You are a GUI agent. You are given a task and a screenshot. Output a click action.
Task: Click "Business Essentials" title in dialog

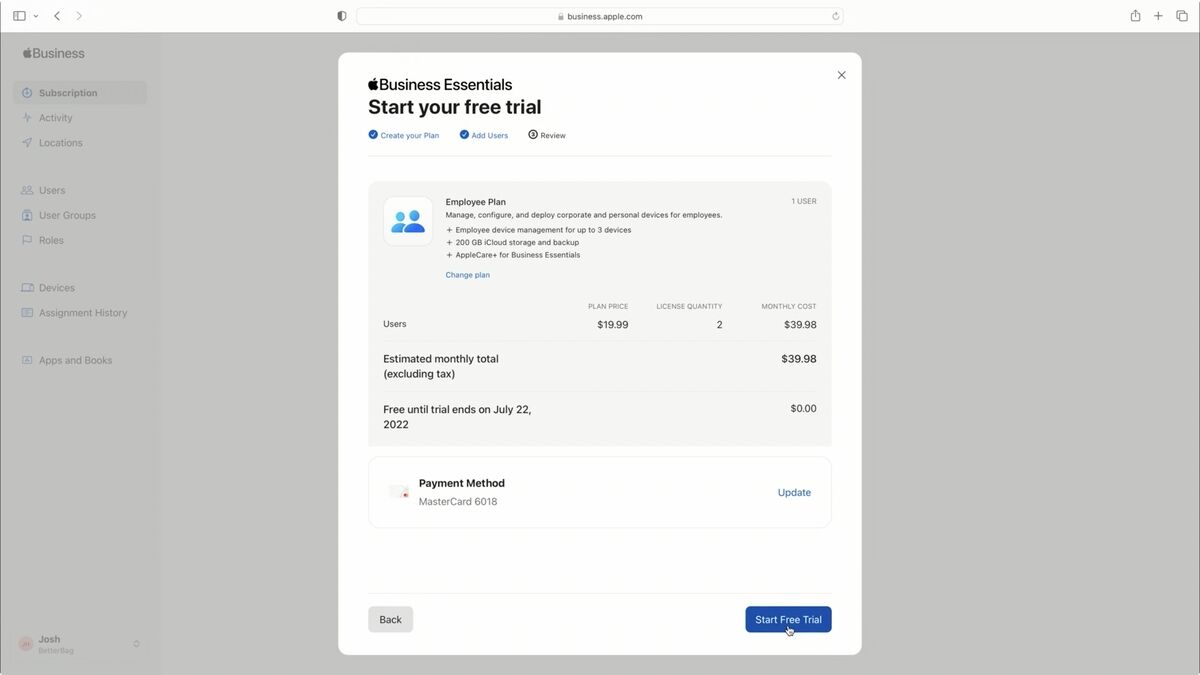(440, 85)
